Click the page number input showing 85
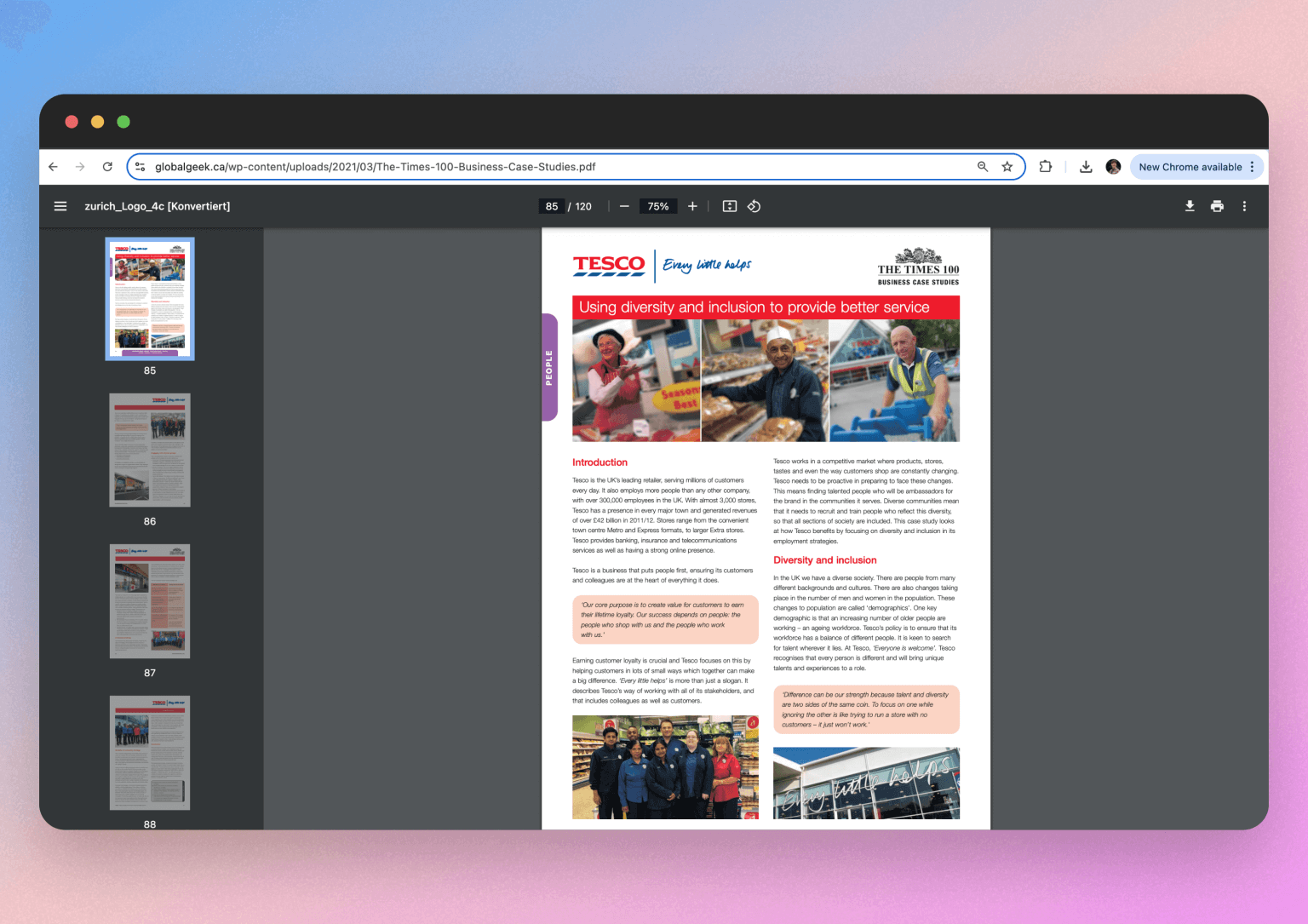 pos(552,205)
